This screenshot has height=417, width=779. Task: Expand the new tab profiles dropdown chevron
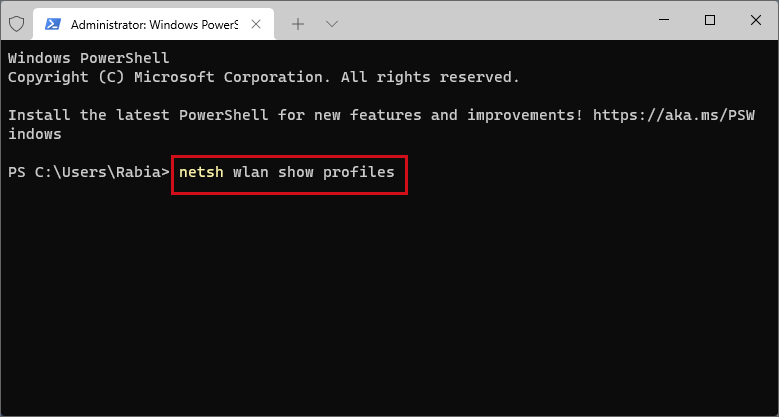pos(331,24)
